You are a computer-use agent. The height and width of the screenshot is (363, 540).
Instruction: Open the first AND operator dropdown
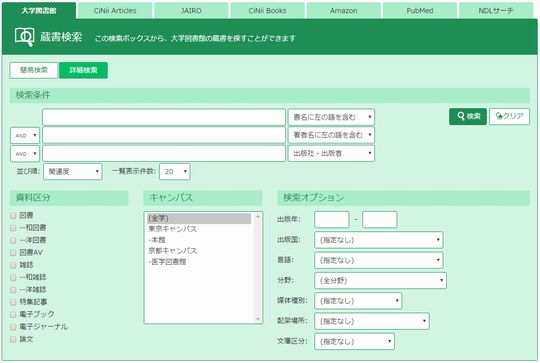click(25, 136)
